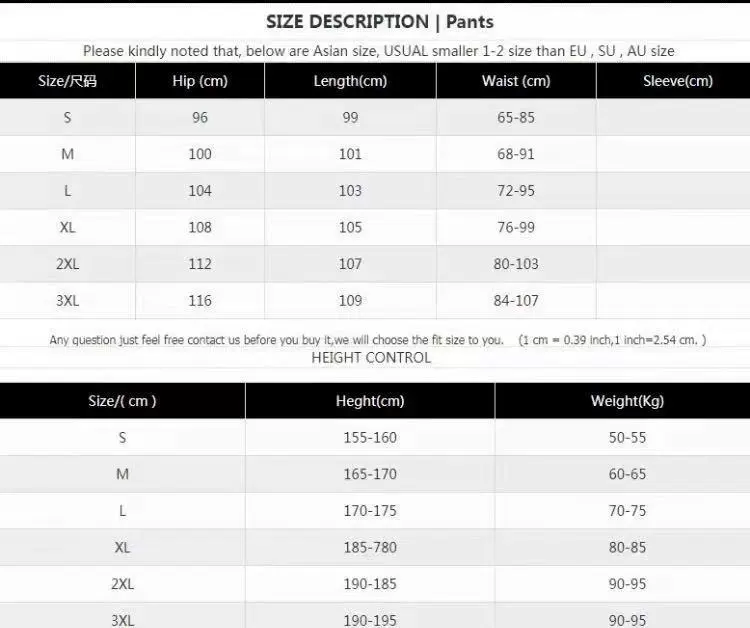
Task: Click the Length(cm) column header
Action: 350,81
